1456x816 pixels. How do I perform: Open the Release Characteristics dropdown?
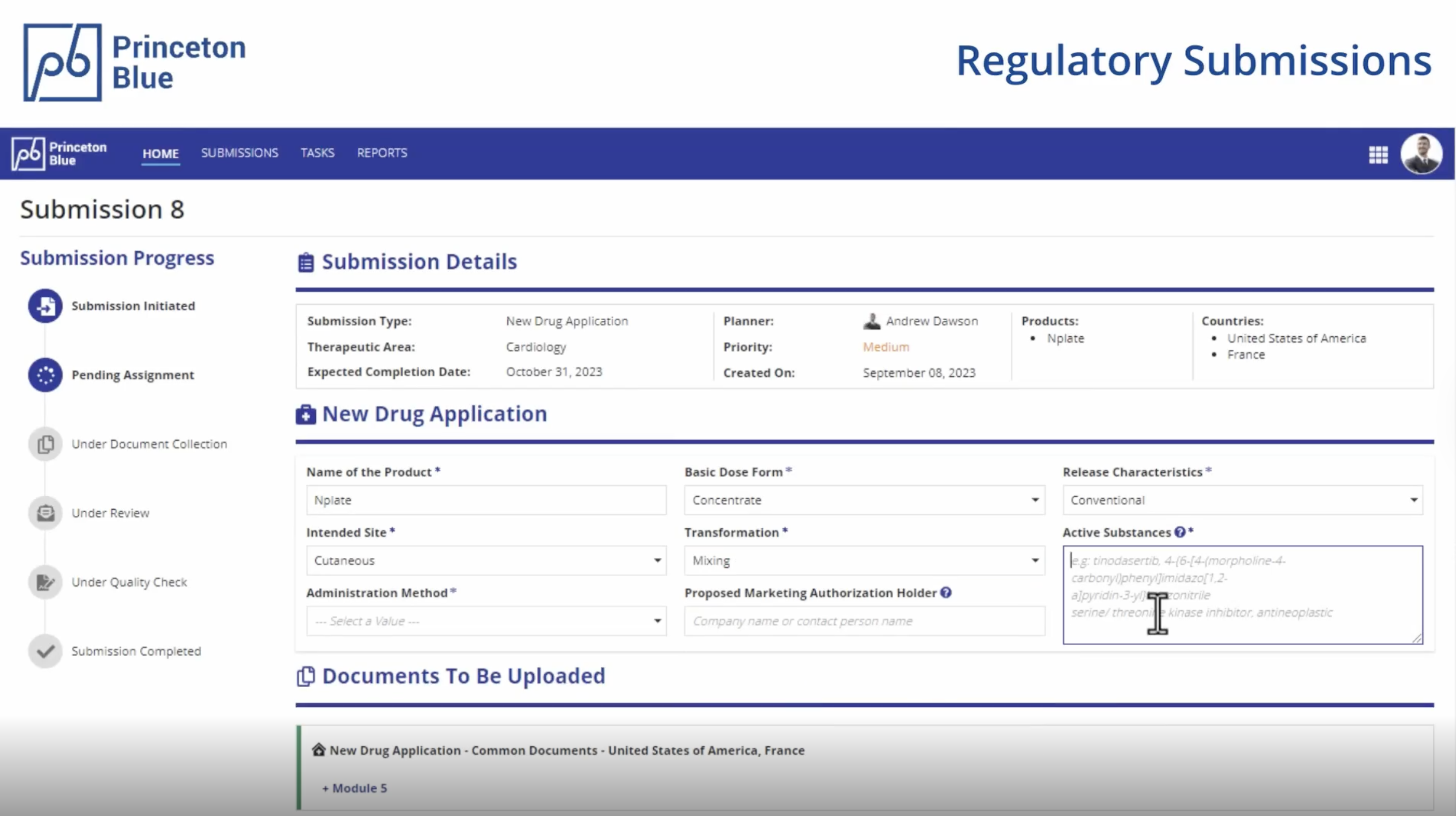pos(1242,500)
